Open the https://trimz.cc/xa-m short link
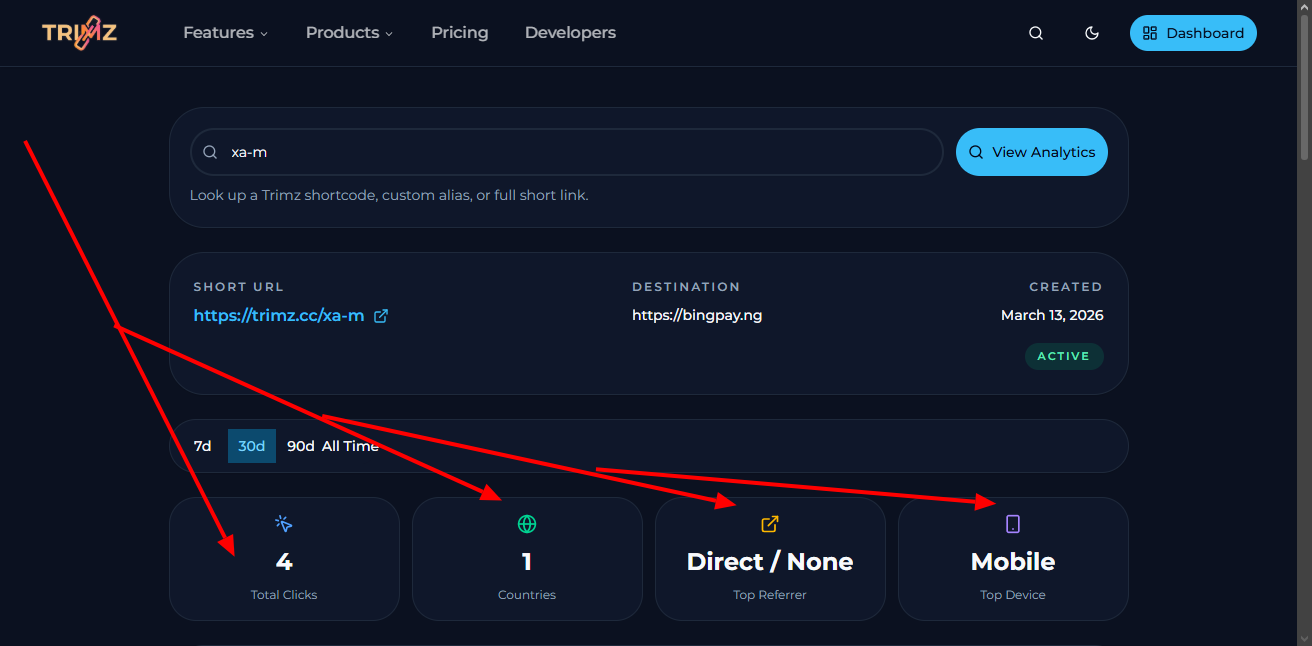Screen dimensions: 1312x646 coord(277,315)
